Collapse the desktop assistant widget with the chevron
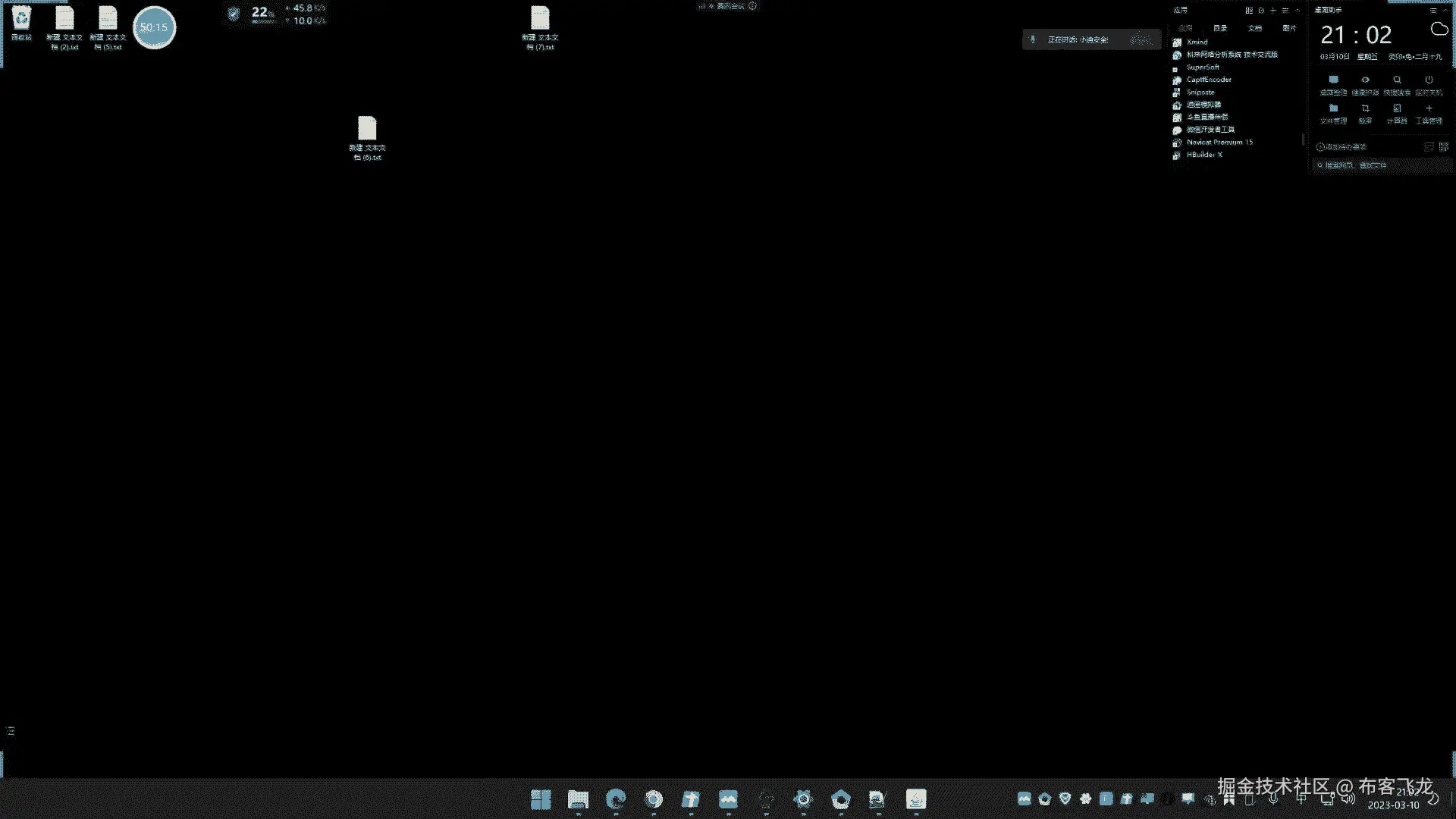 tap(1445, 11)
